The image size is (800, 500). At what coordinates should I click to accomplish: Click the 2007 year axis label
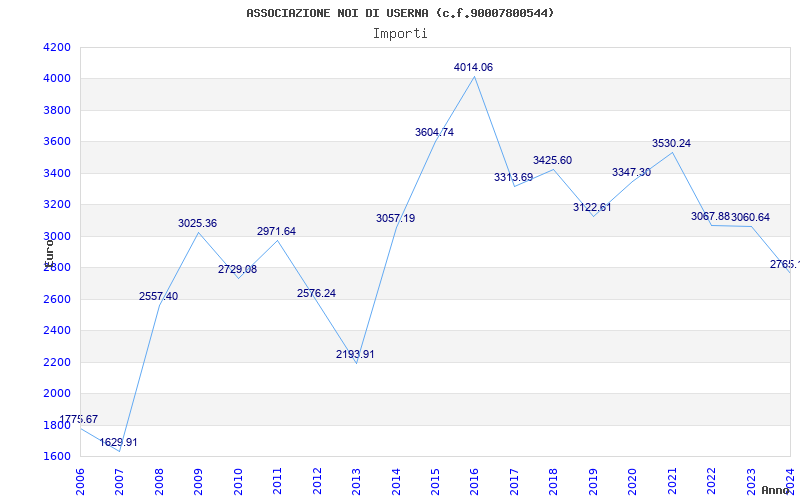pyautogui.click(x=119, y=481)
